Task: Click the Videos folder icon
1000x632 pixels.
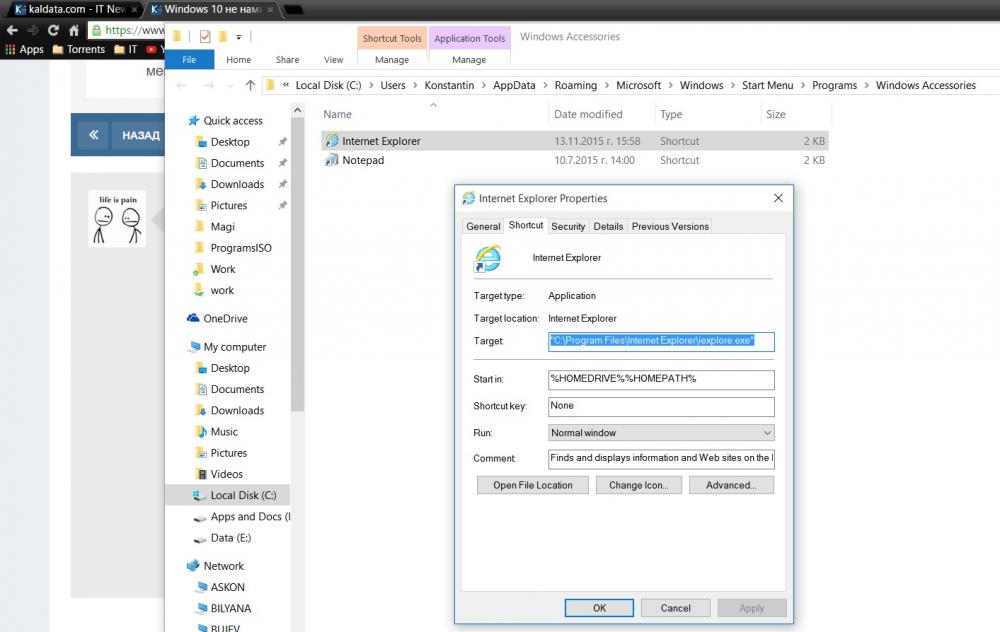Action: [201, 474]
